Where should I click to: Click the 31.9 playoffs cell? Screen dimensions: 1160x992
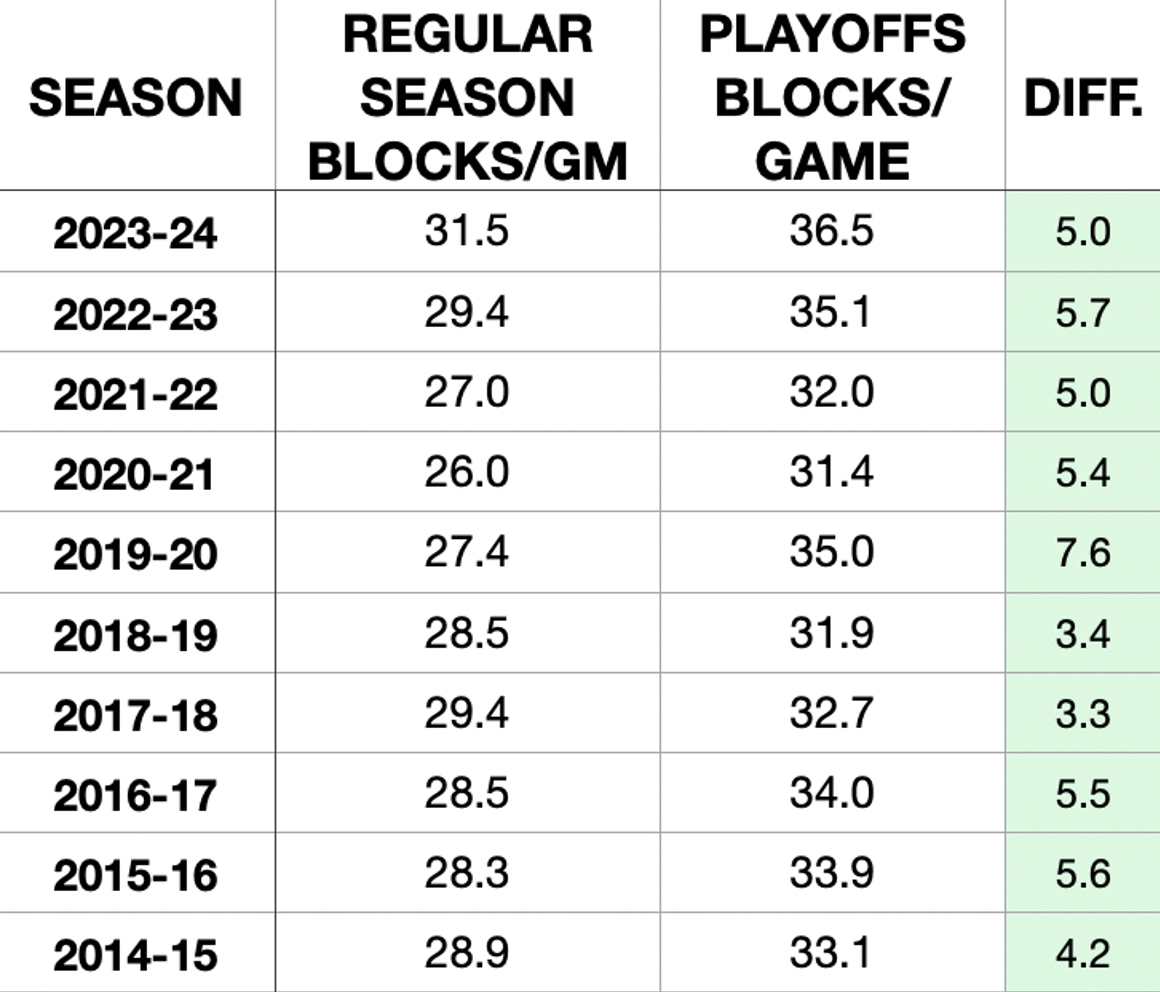832,632
